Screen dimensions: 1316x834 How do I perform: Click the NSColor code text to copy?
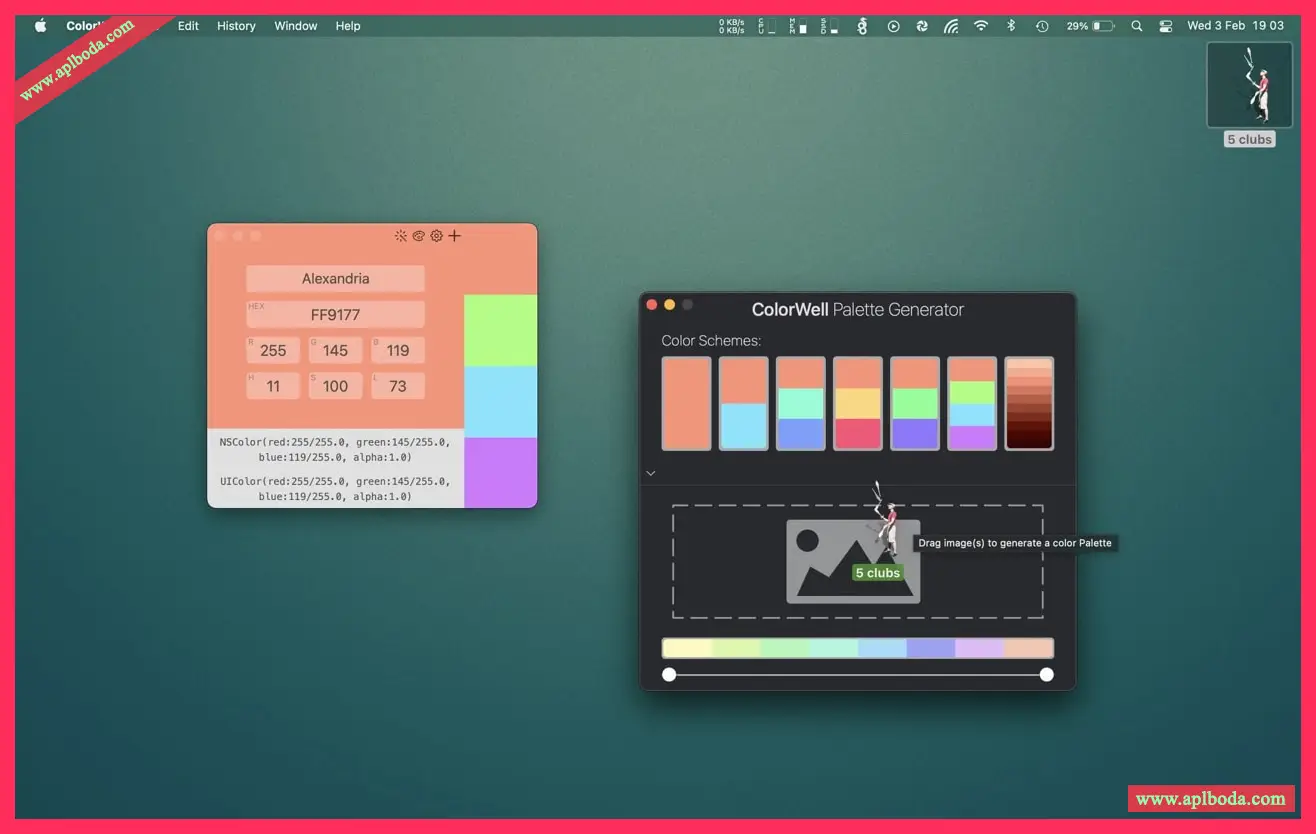[x=335, y=449]
